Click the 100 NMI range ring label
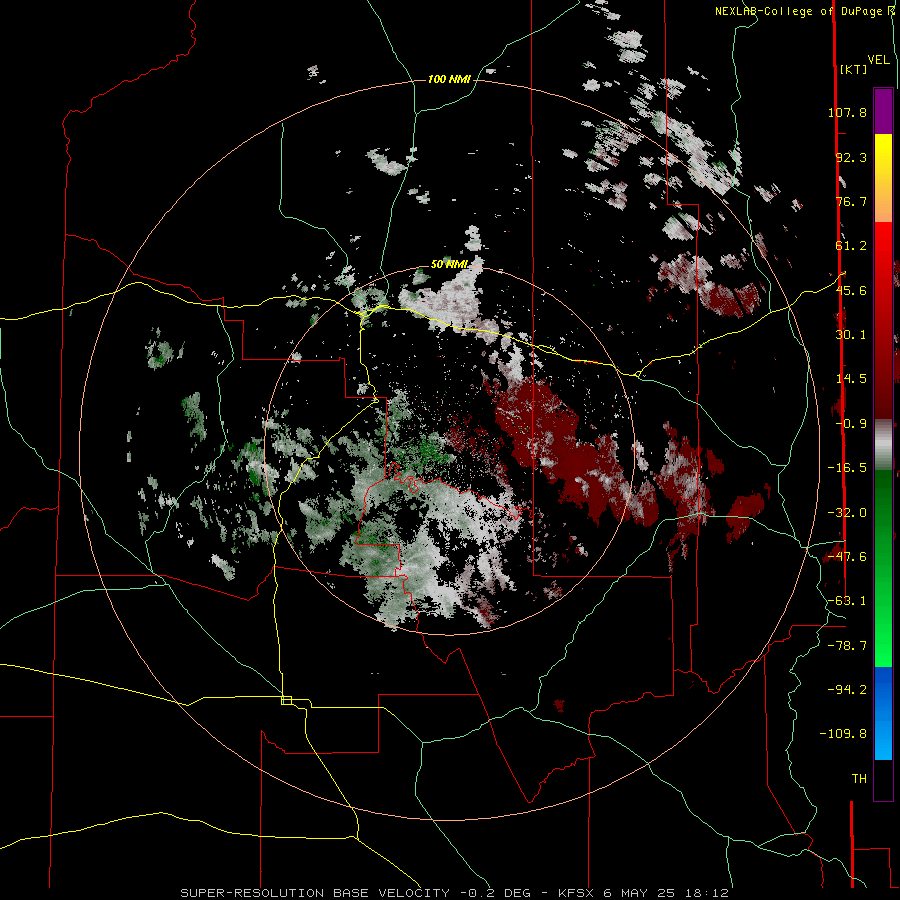 tap(449, 79)
